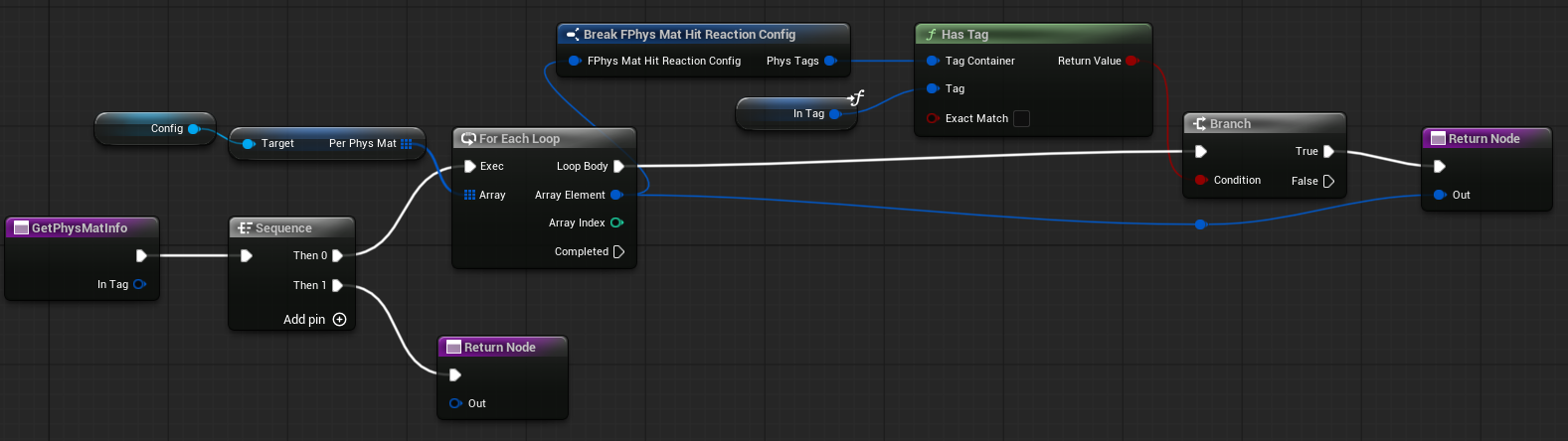The image size is (1568, 441).
Task: Click the Sequence Then 0 exec pin
Action: [x=338, y=255]
